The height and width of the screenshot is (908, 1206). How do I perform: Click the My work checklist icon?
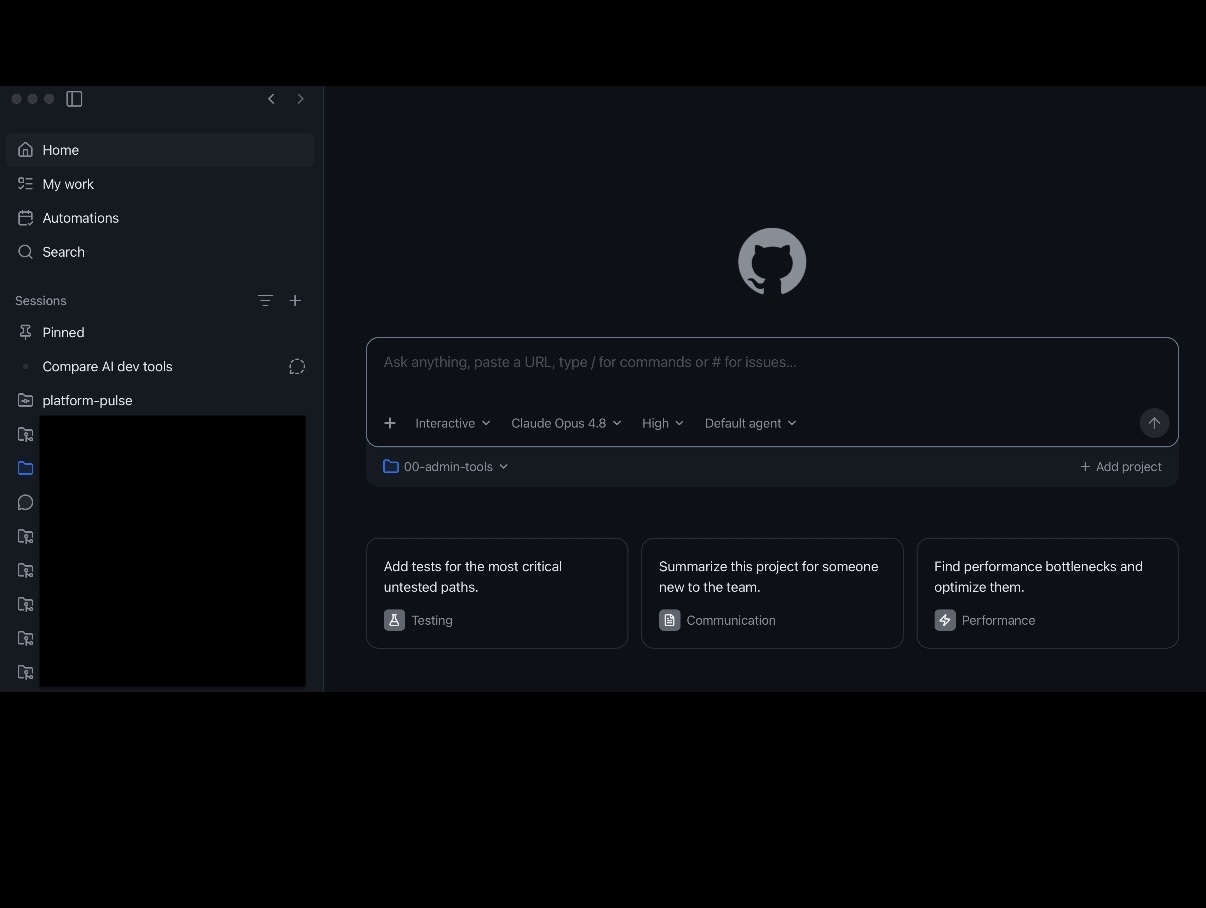point(26,184)
